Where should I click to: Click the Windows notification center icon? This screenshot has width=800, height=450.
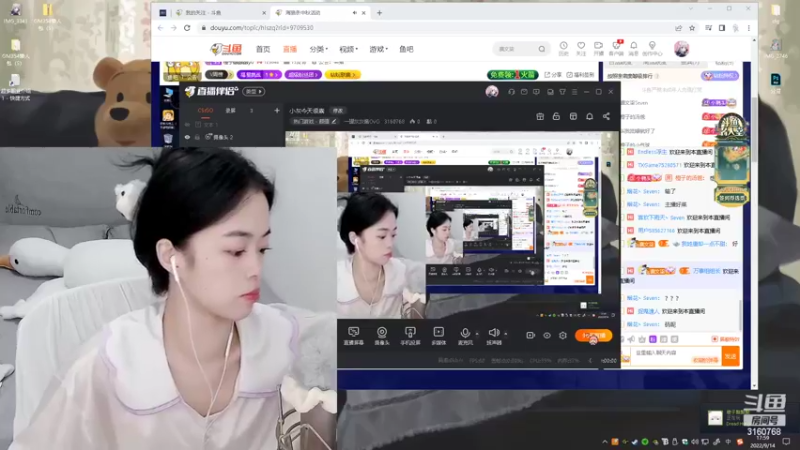point(786,442)
